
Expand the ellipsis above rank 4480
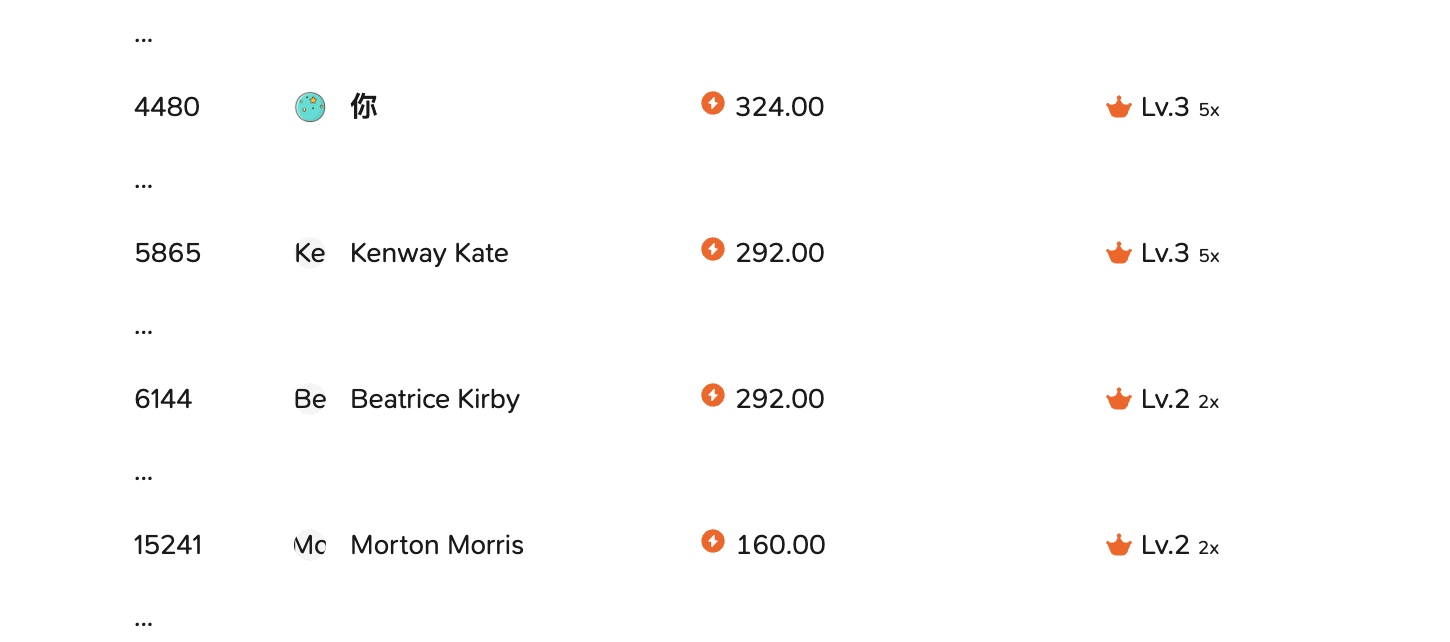pos(143,40)
